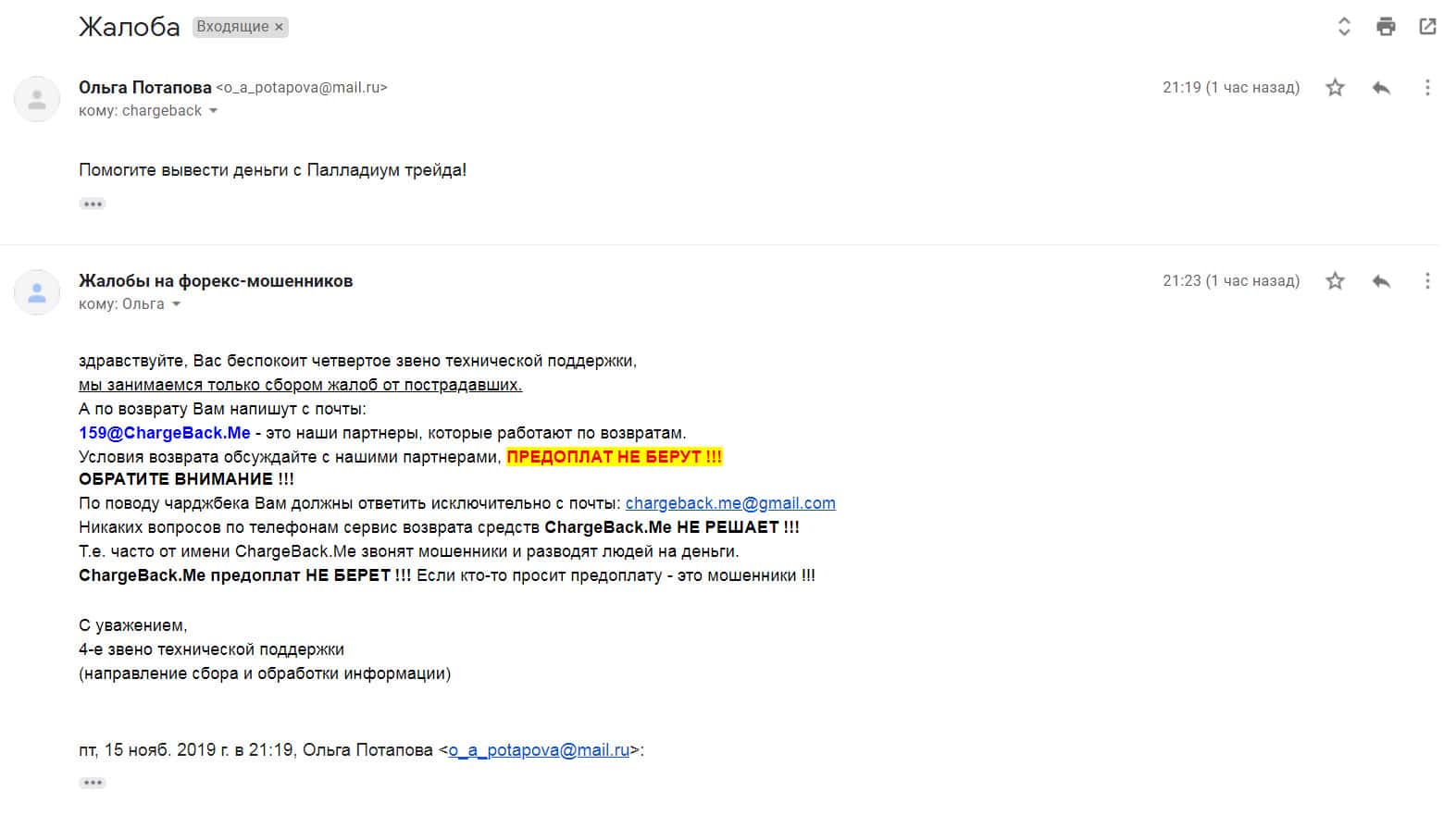Show recipient details for 'кому: Ольга'
The image size is (1456, 815).
(x=176, y=304)
